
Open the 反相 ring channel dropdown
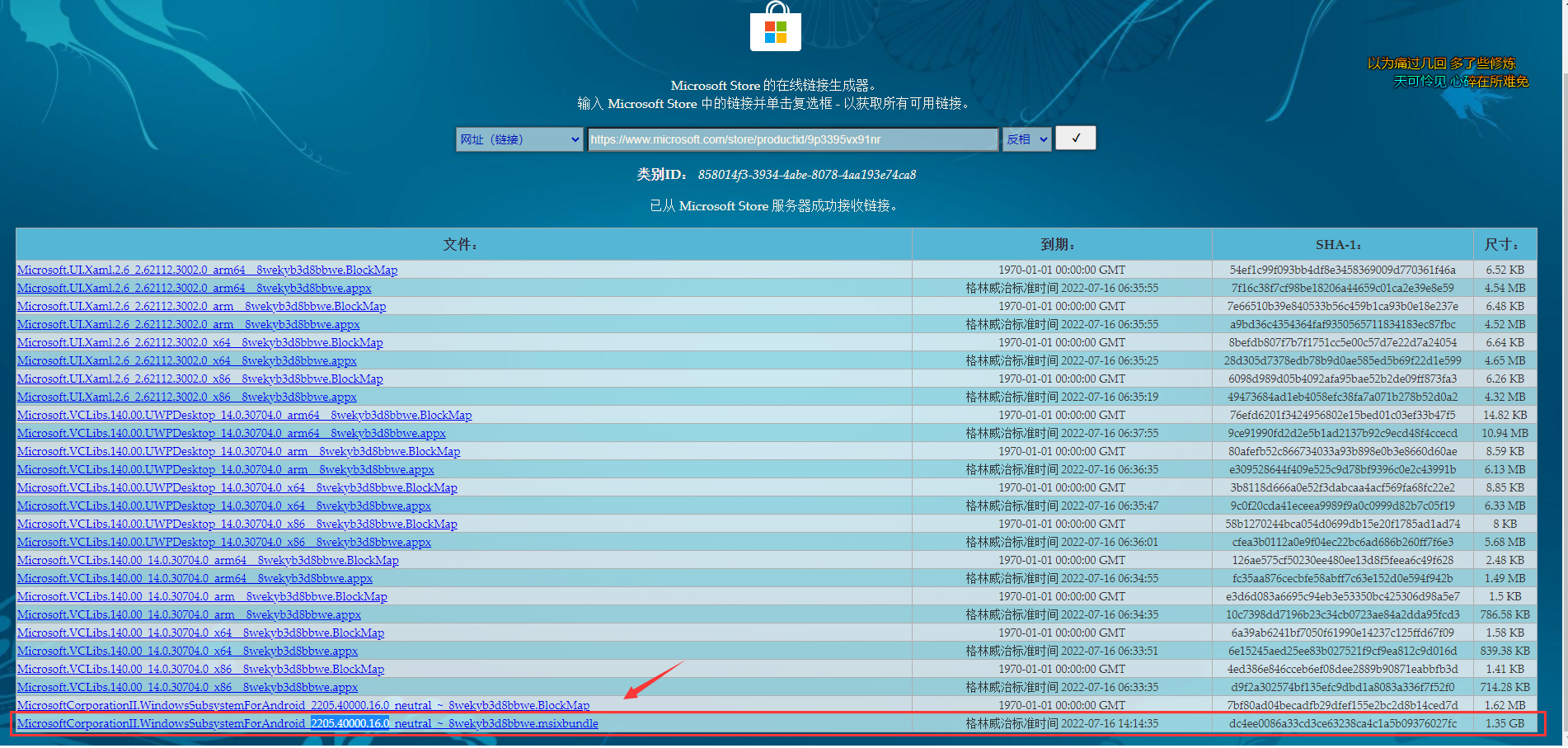[x=1026, y=139]
